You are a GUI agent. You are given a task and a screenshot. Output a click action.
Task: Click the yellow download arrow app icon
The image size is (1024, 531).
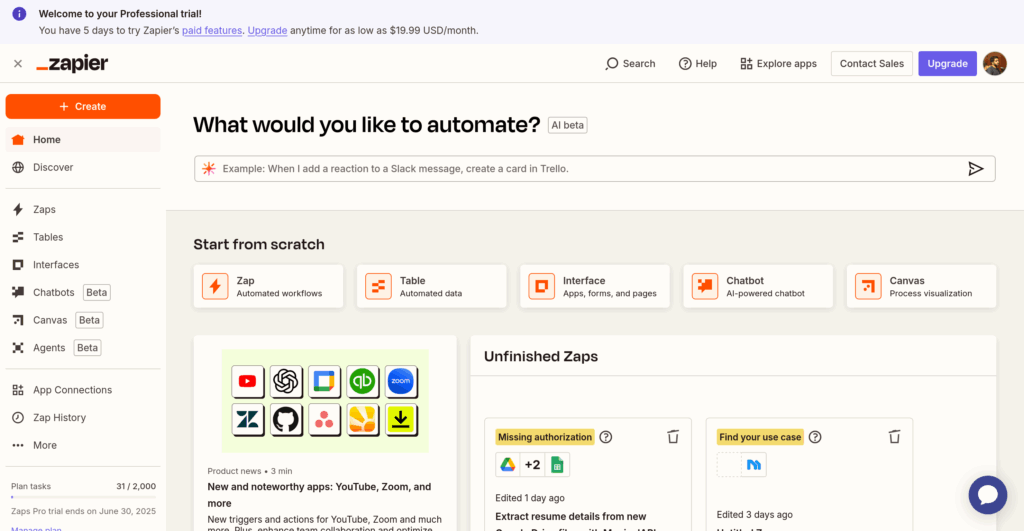(401, 420)
